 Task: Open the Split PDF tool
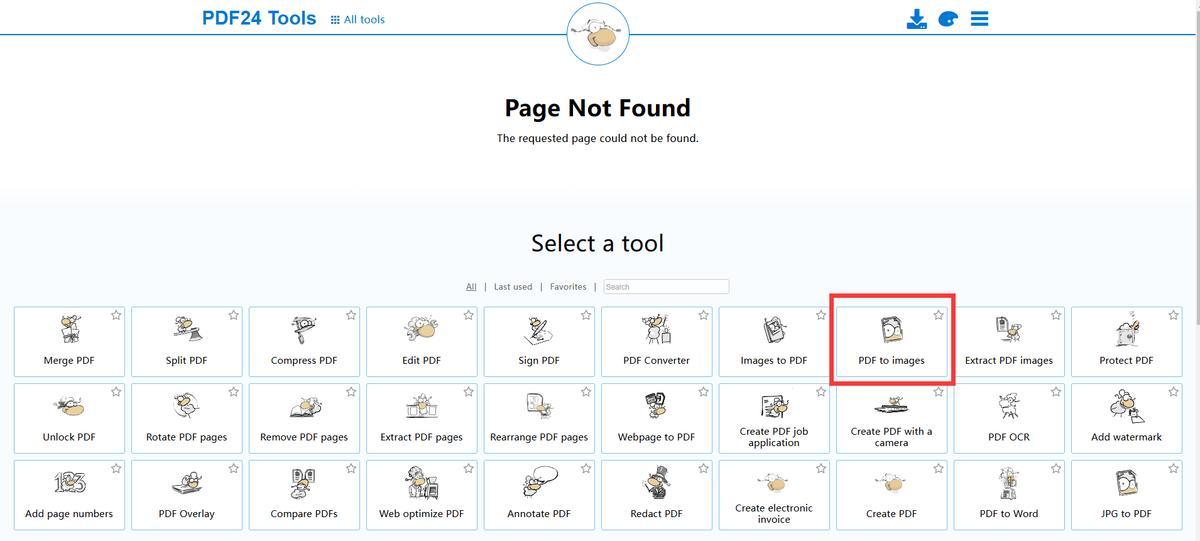click(186, 341)
